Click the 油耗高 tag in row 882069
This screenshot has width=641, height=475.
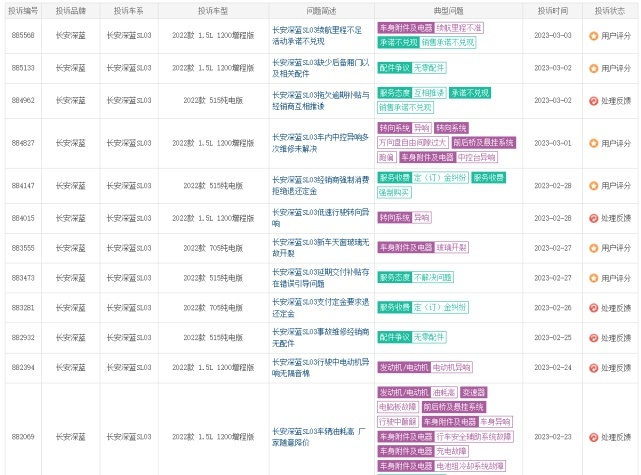pyautogui.click(x=444, y=392)
